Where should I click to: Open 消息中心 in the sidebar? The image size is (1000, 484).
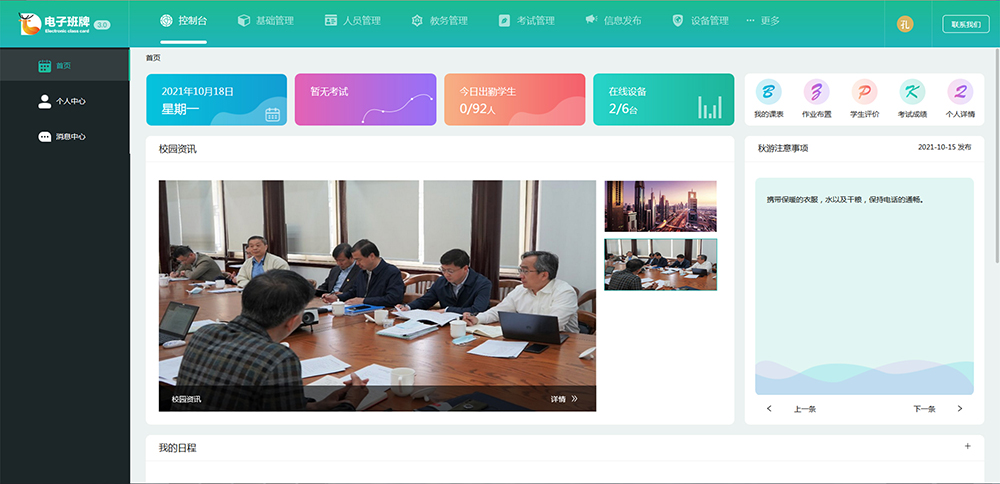click(64, 136)
